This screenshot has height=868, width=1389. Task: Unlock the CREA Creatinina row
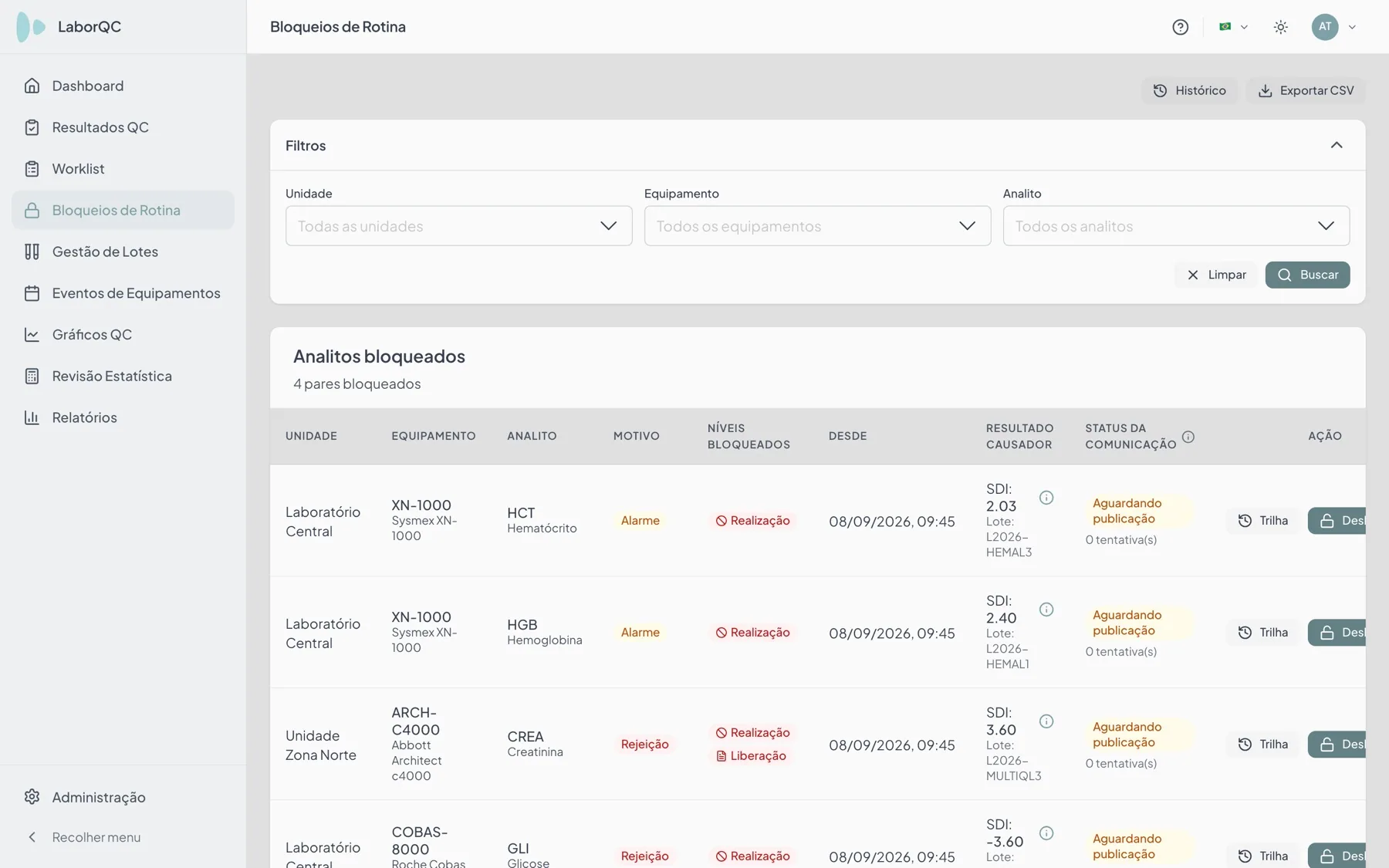coord(1337,745)
